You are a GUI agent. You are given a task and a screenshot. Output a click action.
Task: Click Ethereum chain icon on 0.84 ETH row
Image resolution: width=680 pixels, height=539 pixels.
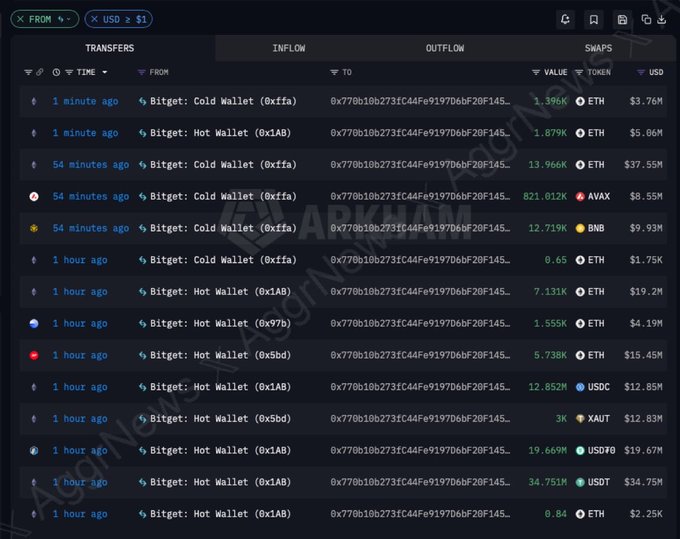[x=34, y=514]
